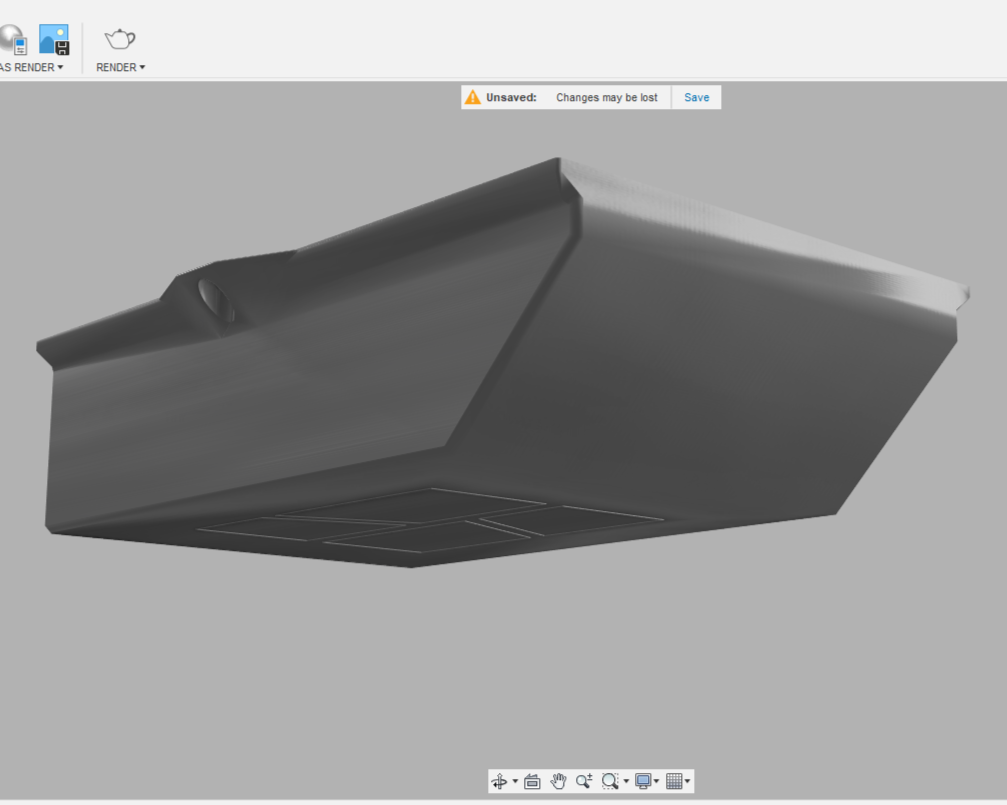Click the Unsaved warning triangle icon
This screenshot has height=805, width=1007.
point(473,97)
